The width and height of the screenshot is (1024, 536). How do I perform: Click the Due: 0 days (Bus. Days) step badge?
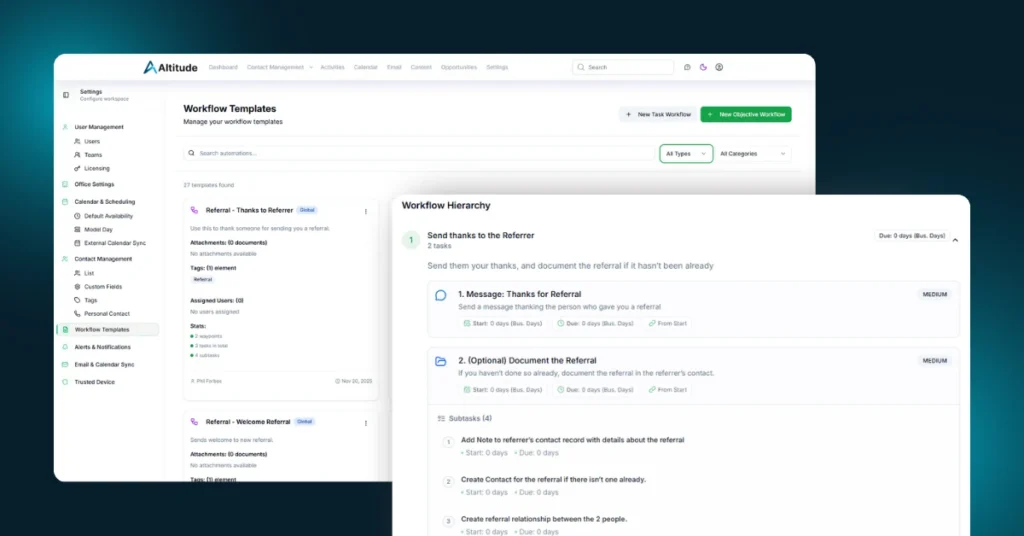click(x=912, y=236)
